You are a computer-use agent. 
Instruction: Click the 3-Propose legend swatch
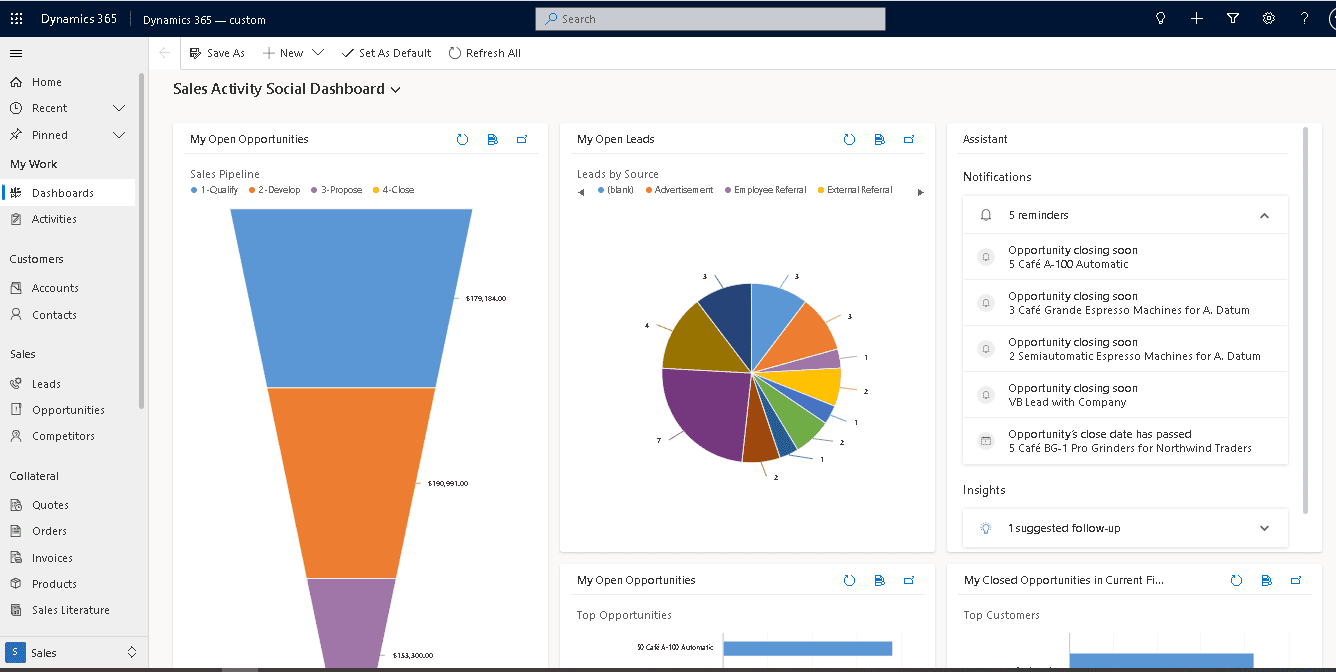[x=314, y=190]
